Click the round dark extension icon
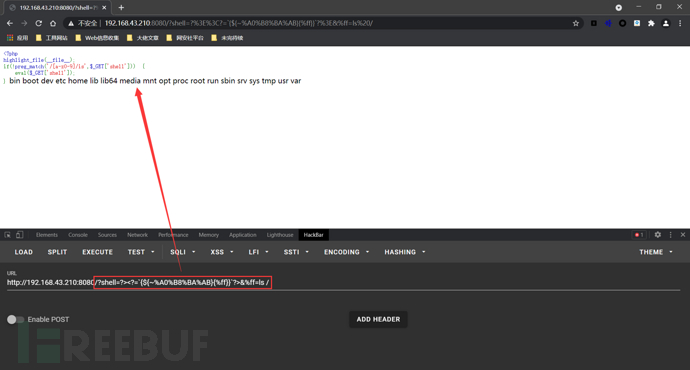Image resolution: width=690 pixels, height=370 pixels. 622,23
